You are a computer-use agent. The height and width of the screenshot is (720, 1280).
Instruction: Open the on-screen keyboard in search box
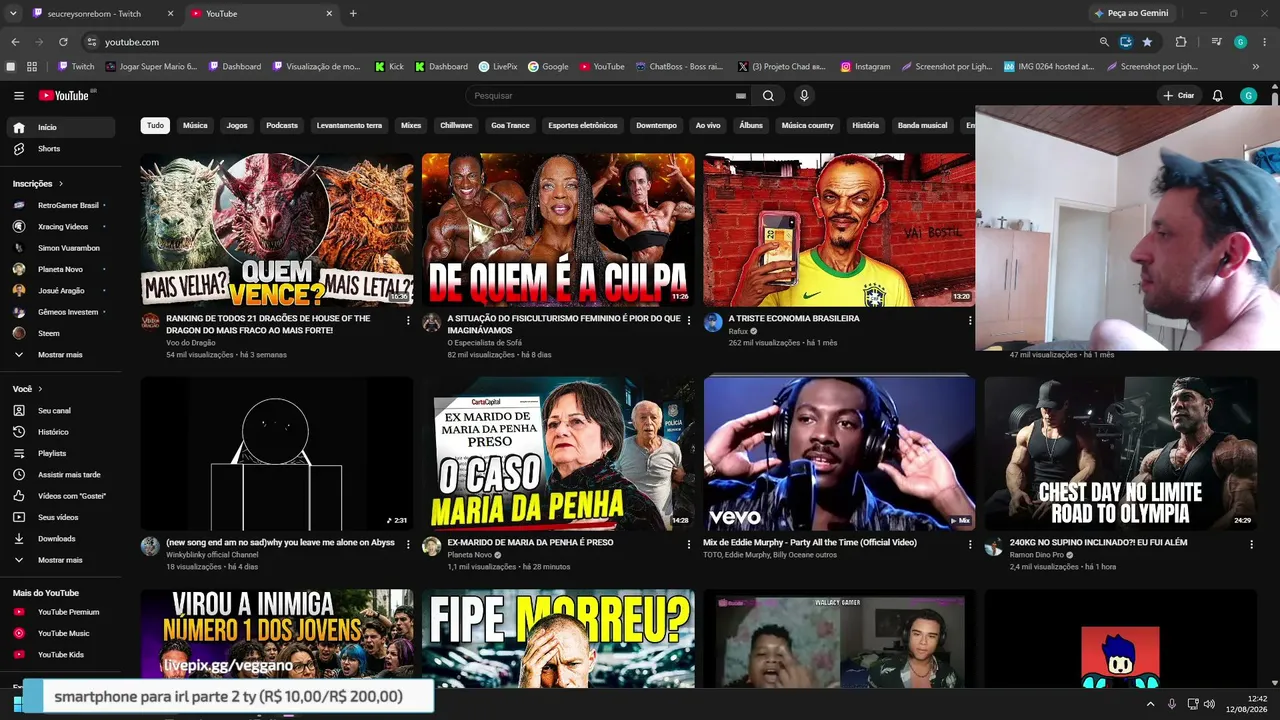[741, 96]
